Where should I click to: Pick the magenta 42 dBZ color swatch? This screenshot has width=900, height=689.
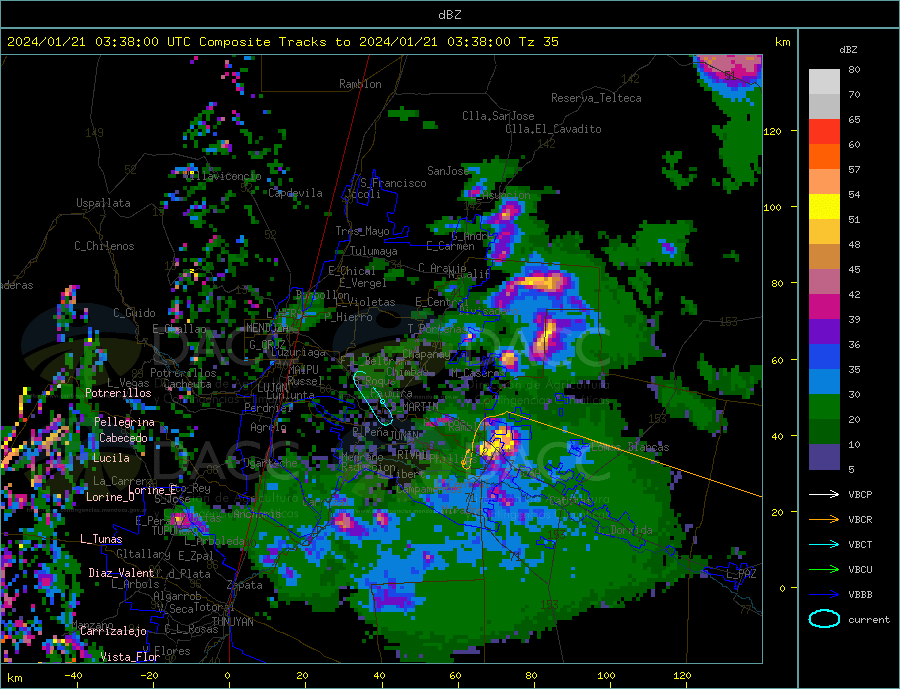click(x=824, y=307)
